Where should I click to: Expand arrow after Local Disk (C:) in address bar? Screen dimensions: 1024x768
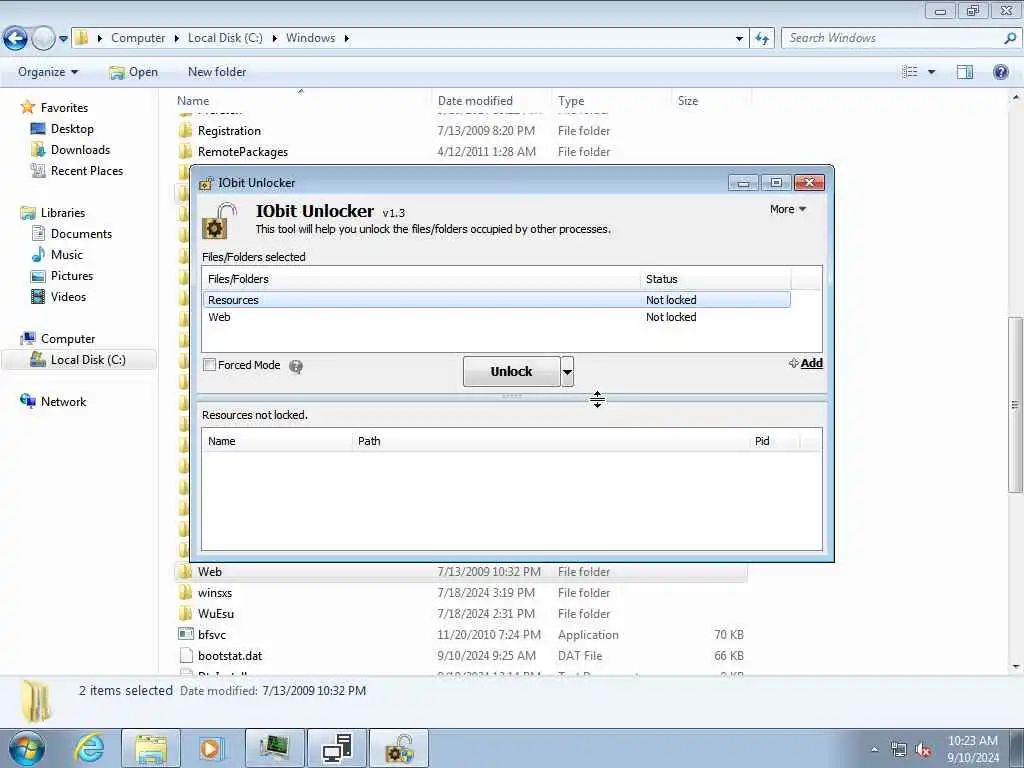tap(274, 39)
